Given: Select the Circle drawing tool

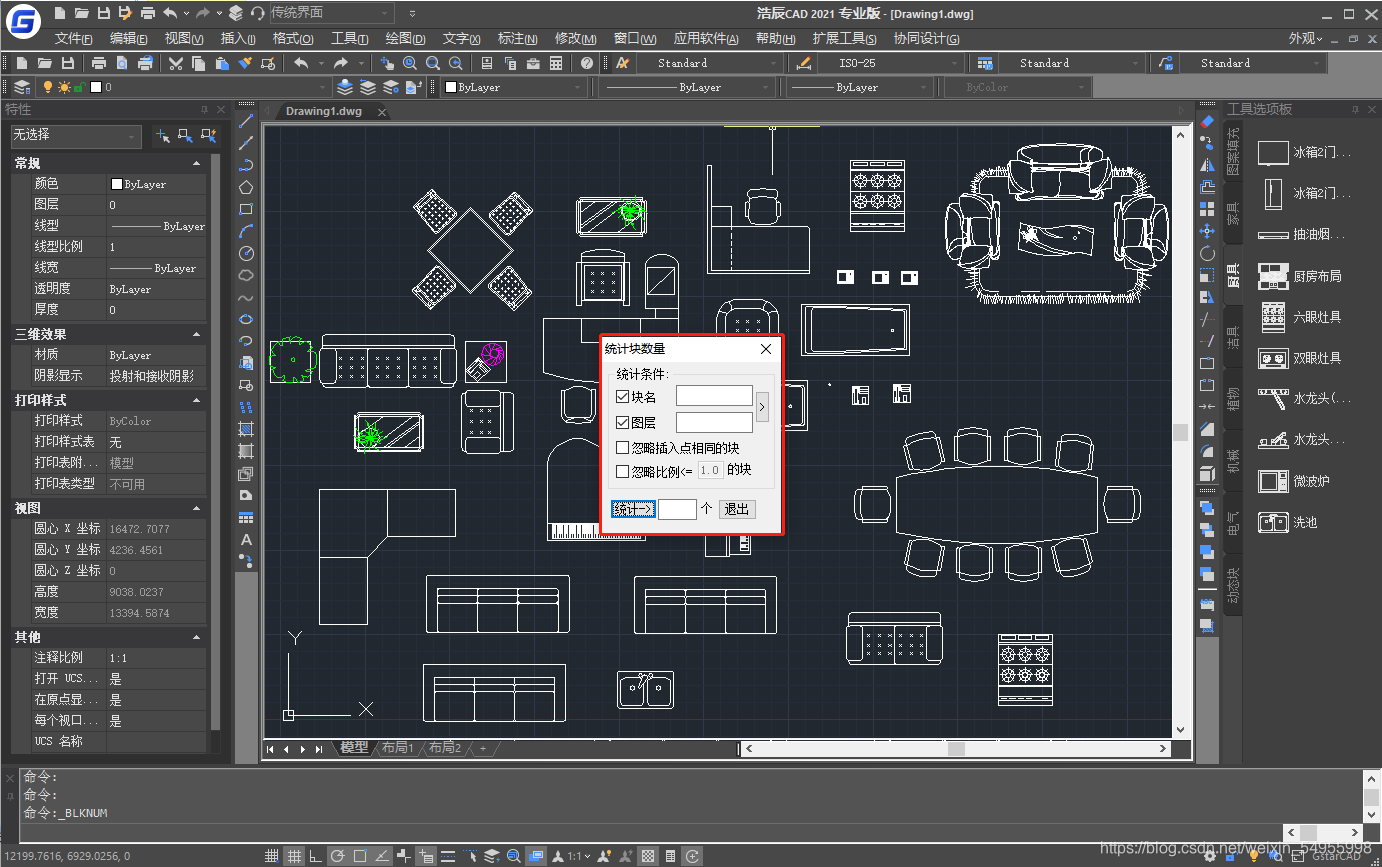Looking at the screenshot, I should click(x=246, y=253).
